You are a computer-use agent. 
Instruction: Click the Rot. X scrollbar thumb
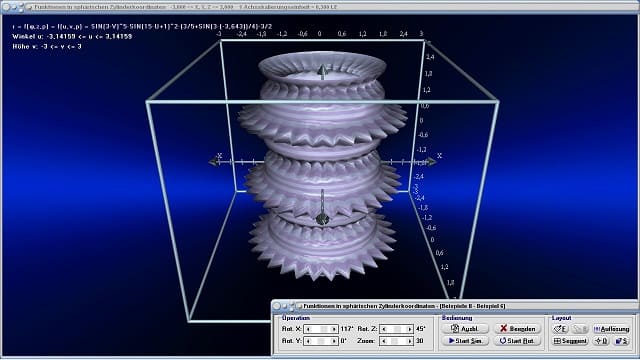pos(324,329)
